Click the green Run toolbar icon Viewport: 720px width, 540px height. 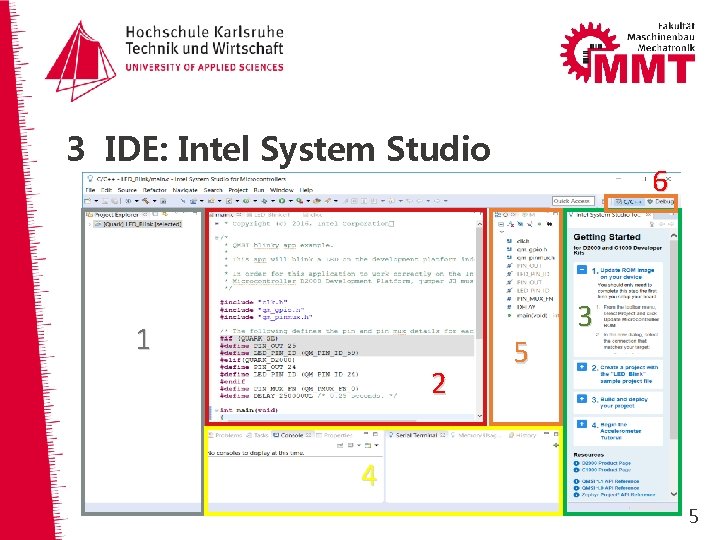(282, 201)
